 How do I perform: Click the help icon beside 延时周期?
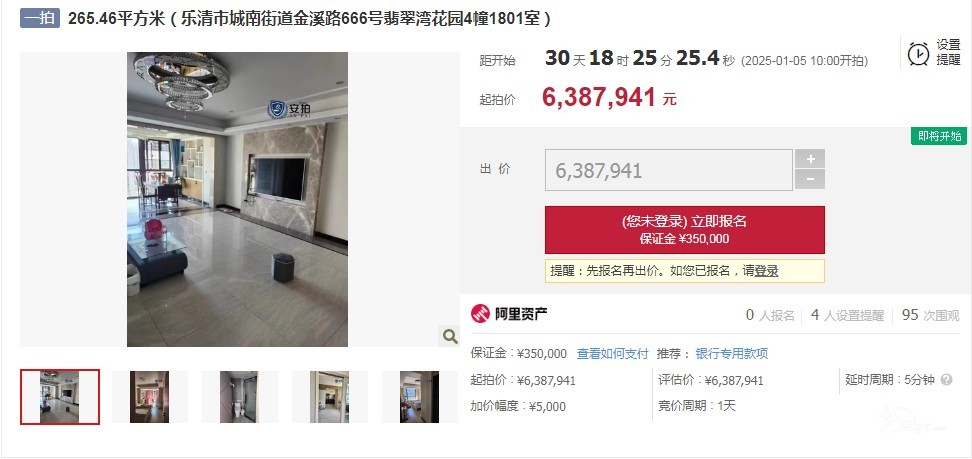coord(946,380)
